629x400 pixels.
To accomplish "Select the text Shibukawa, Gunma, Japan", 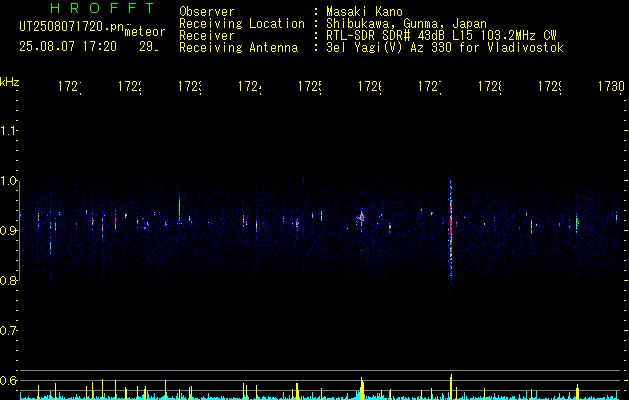I will (x=406, y=24).
